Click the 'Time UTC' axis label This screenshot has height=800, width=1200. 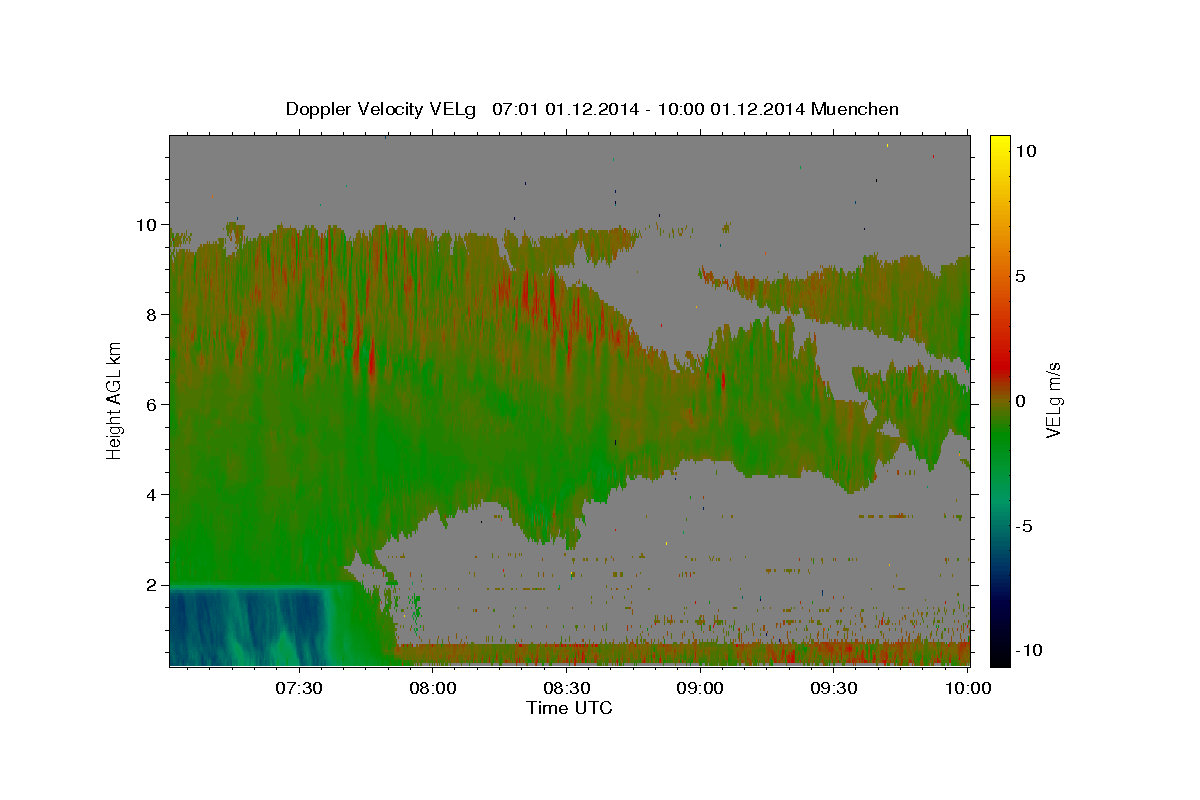coord(569,708)
